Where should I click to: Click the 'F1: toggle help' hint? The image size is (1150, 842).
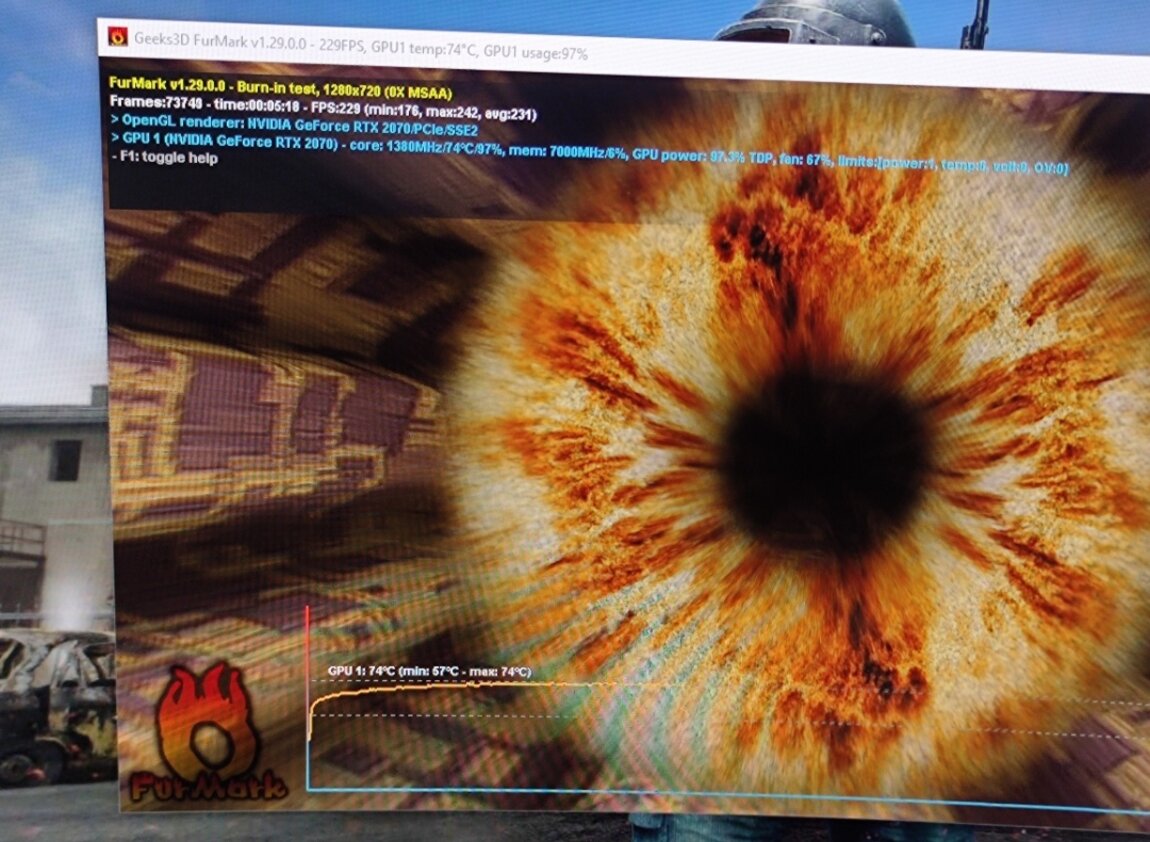click(164, 158)
